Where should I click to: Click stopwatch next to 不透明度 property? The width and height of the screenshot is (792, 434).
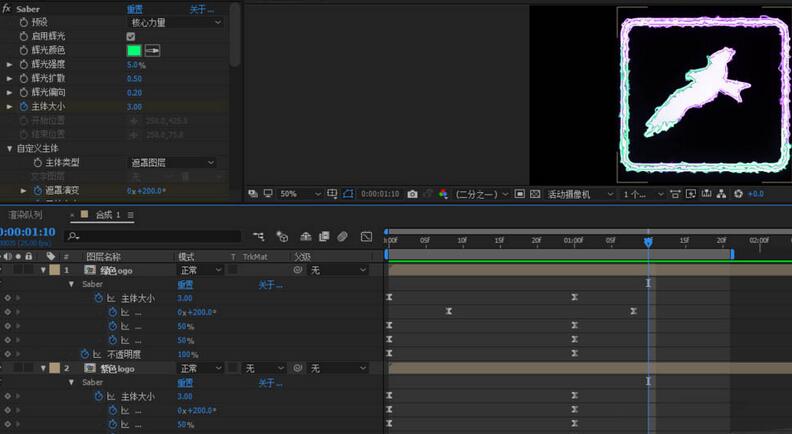coord(83,354)
